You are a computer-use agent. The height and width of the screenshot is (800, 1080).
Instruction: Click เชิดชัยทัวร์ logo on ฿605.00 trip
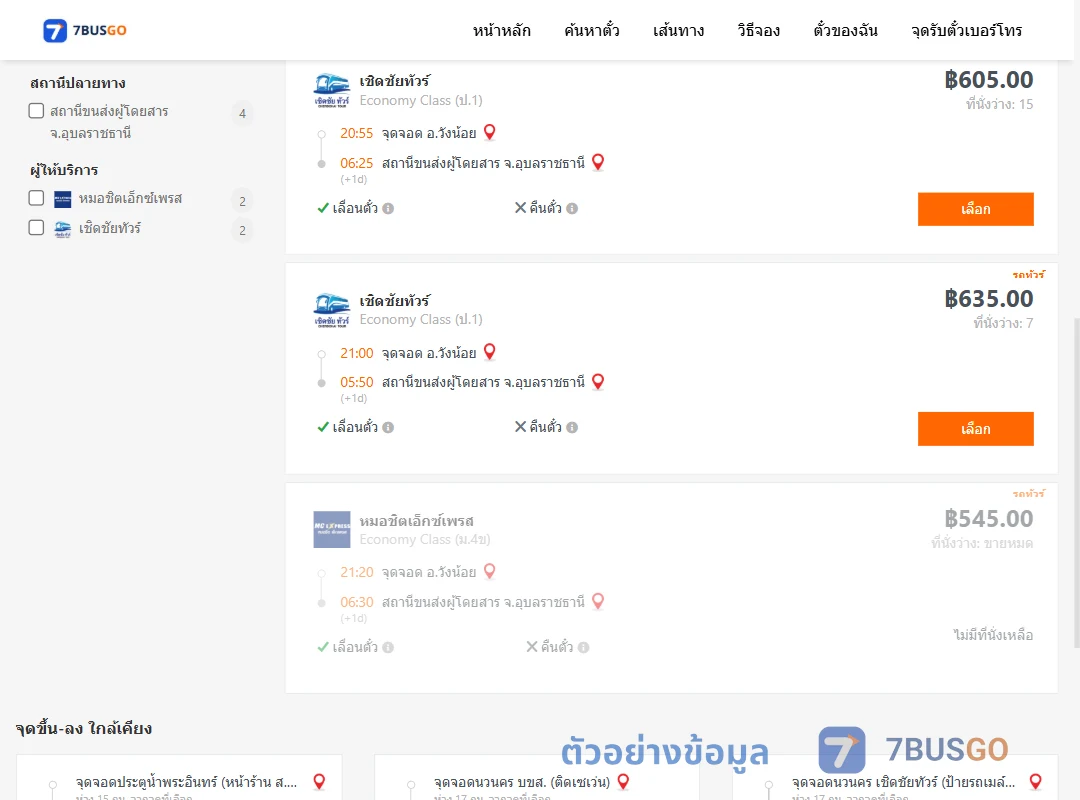pos(332,90)
